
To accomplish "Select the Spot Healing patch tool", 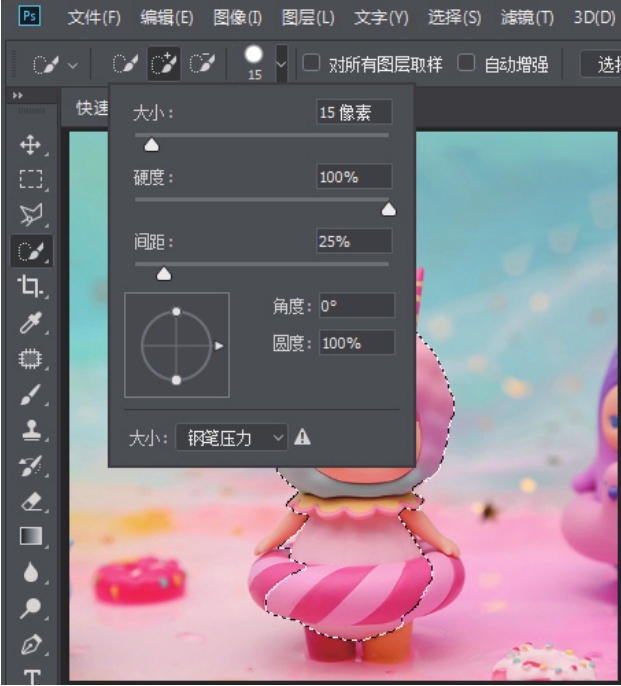I will [30, 359].
